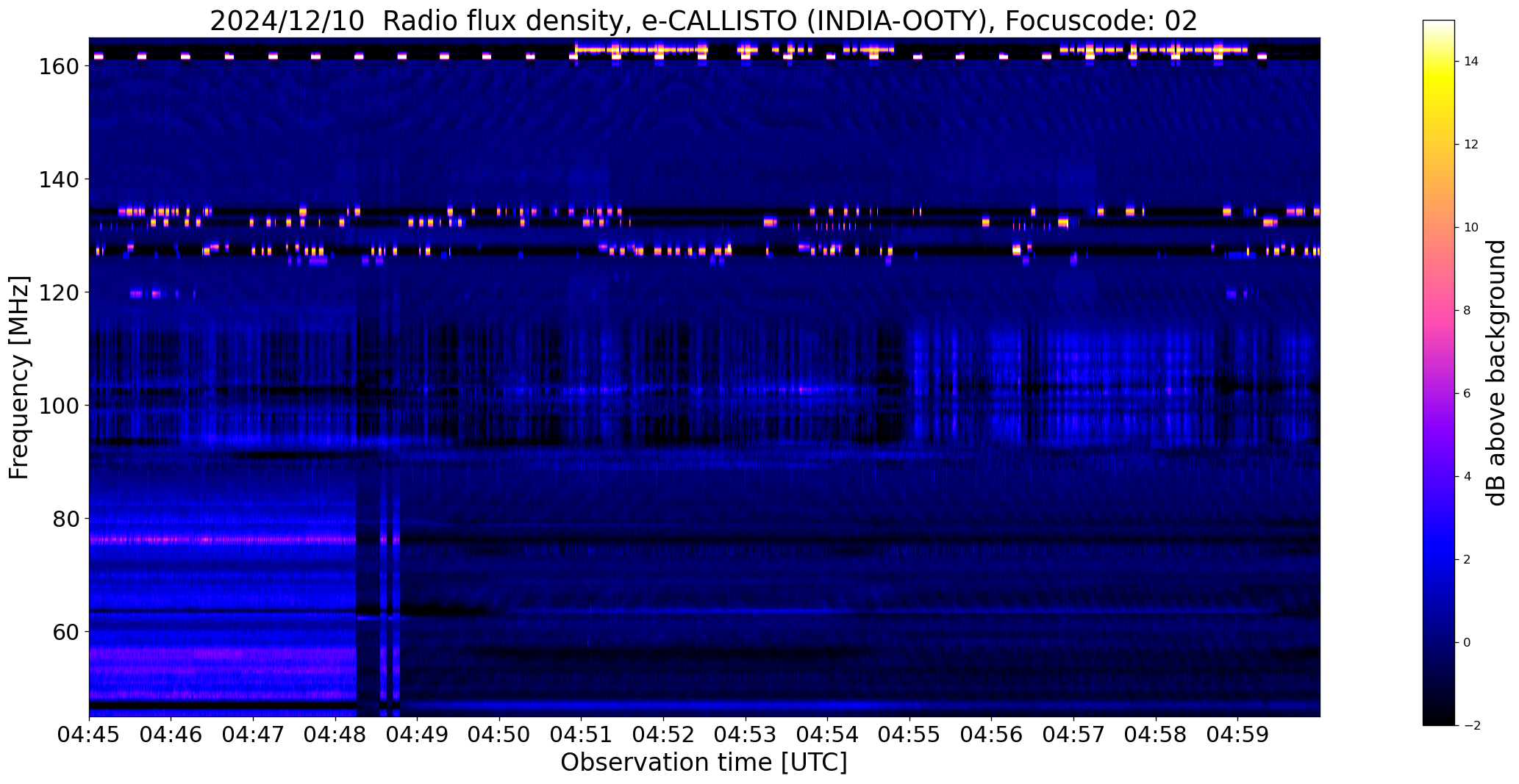Click the colorbar tick label 10
This screenshot has height=784, width=1519.
click(1471, 228)
